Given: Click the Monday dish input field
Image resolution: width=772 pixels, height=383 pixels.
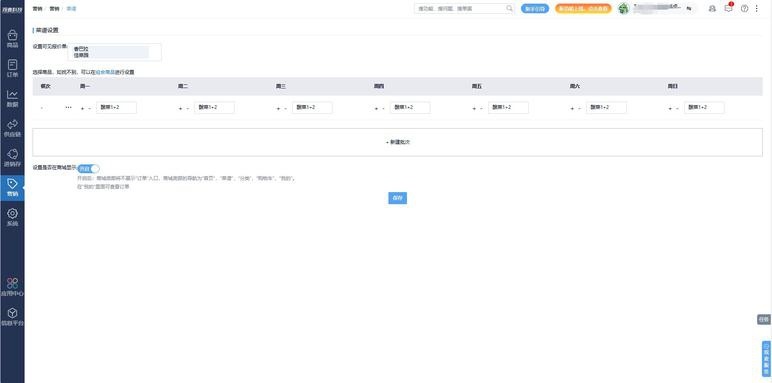Looking at the screenshot, I should [x=116, y=107].
